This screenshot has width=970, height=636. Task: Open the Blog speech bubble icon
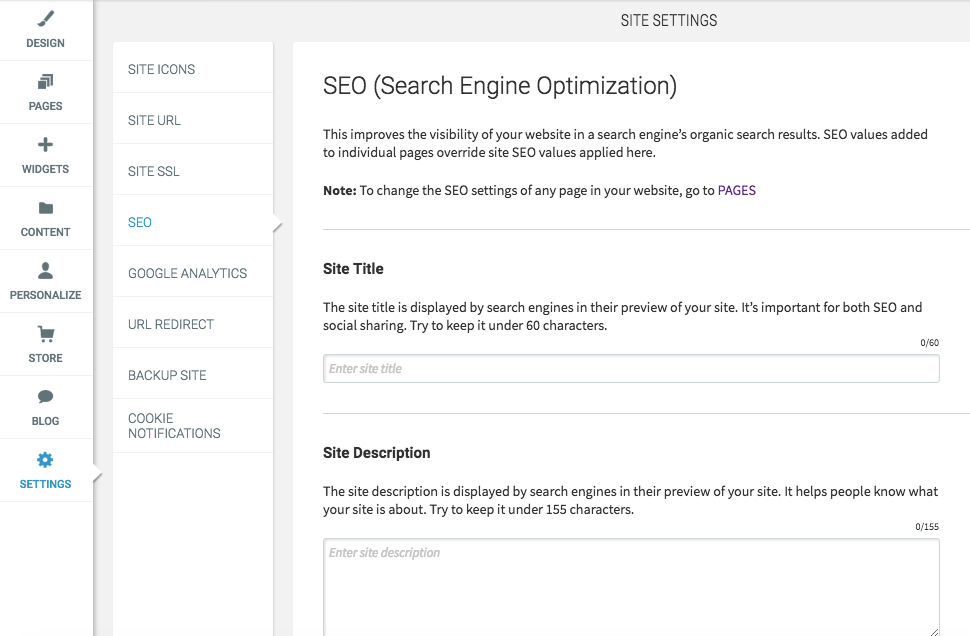(45, 397)
